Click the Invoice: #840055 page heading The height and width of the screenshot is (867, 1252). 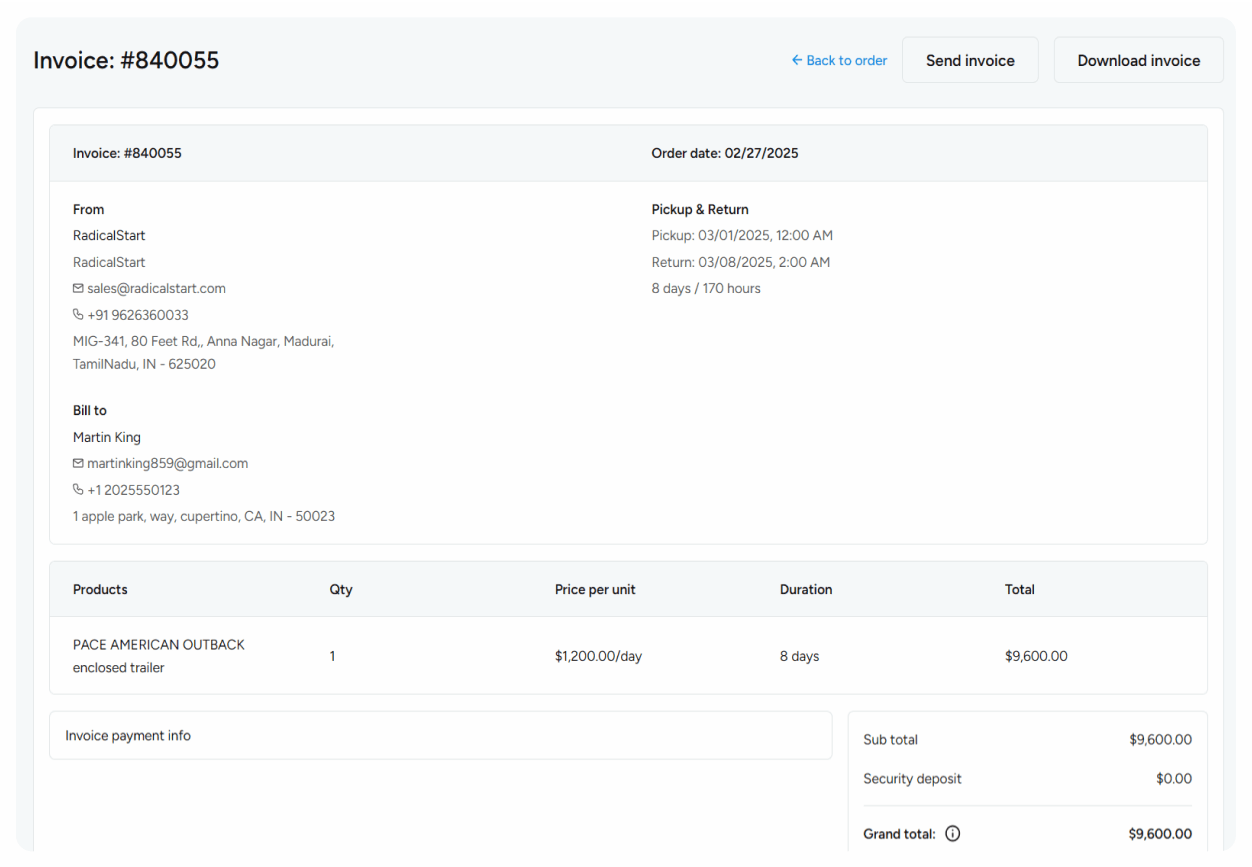click(x=126, y=60)
